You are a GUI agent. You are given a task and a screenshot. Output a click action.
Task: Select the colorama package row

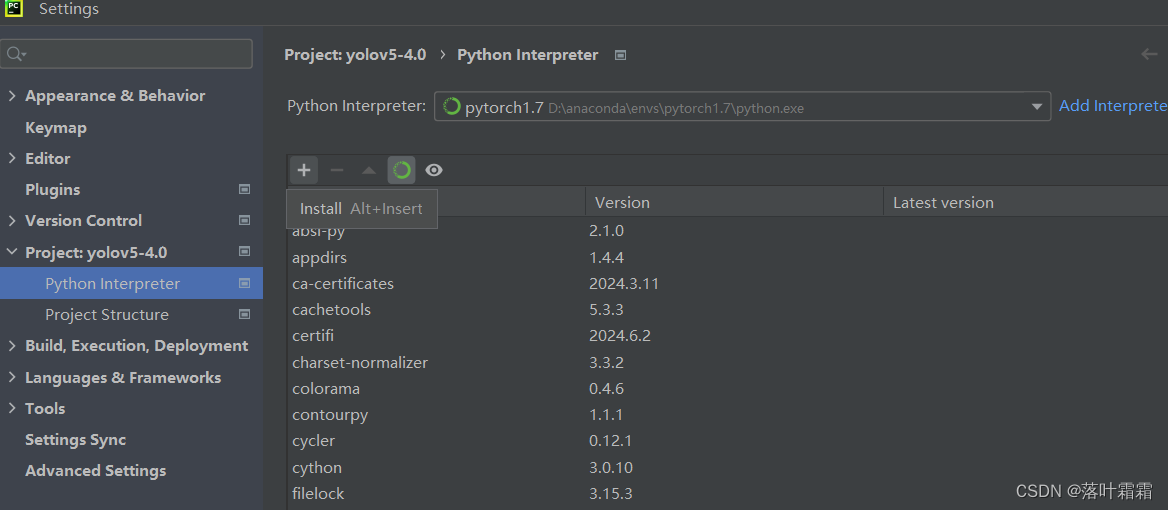click(727, 389)
